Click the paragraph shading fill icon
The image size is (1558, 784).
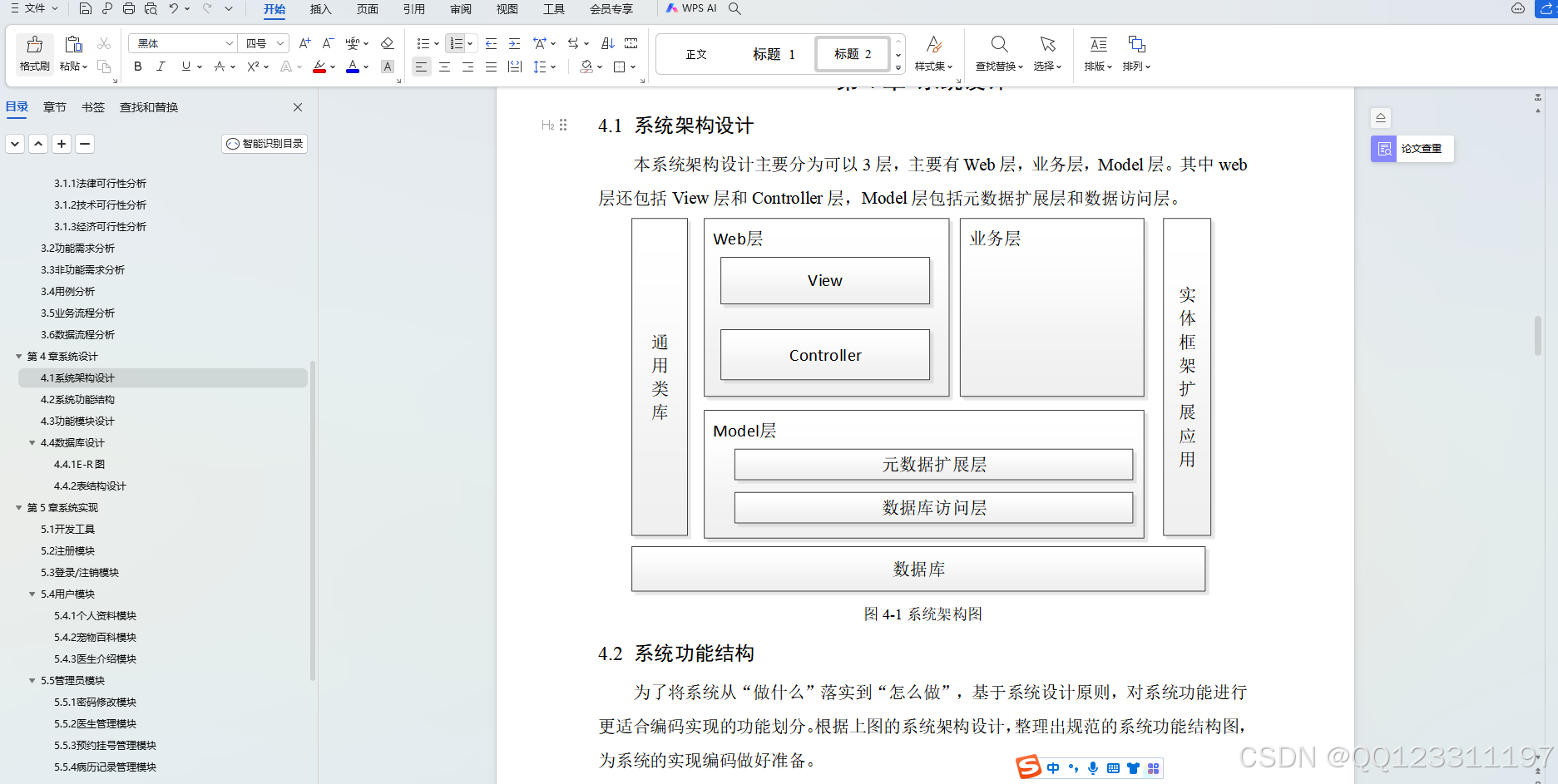586,67
